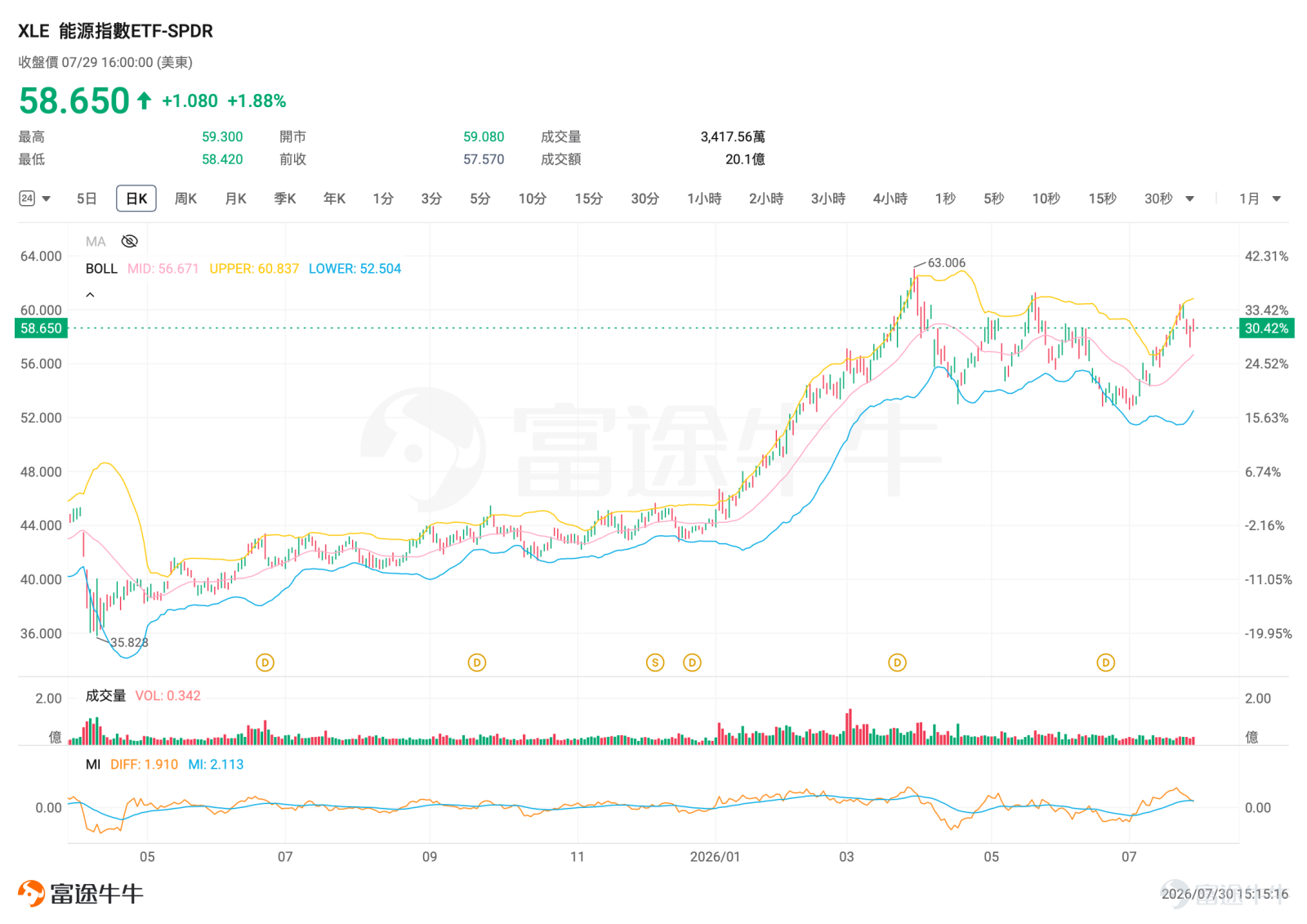Image resolution: width=1307 pixels, height=924 pixels.
Task: Click the MI: 2.113 reading
Action: click(x=216, y=765)
